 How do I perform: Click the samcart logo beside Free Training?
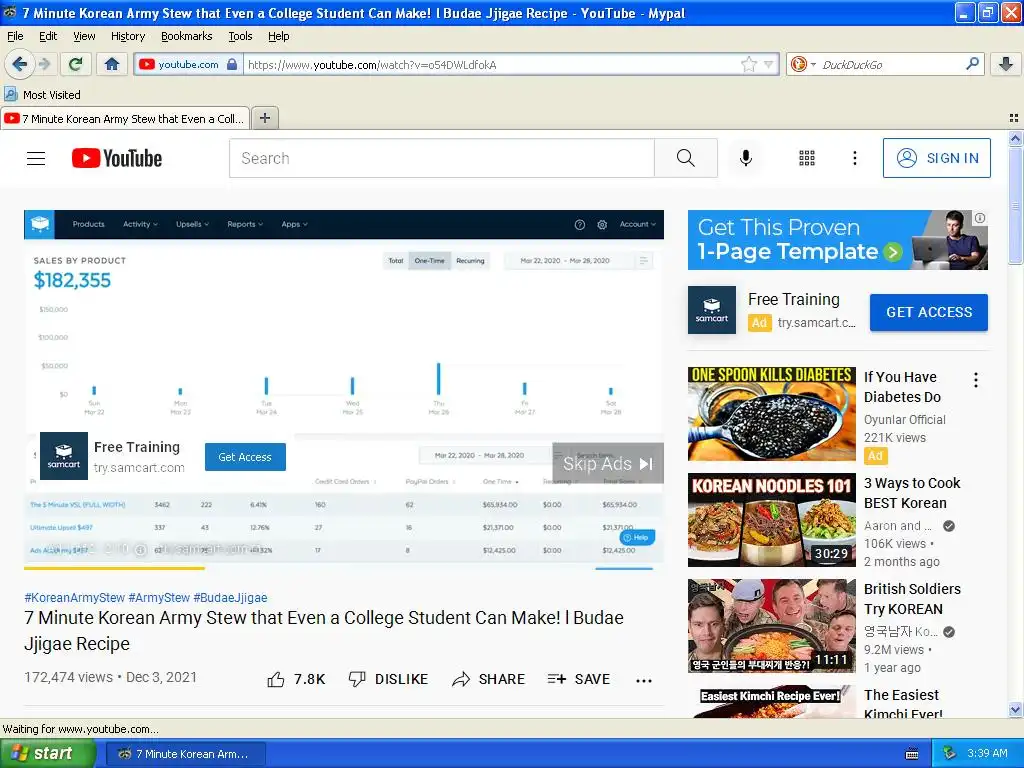coord(712,310)
